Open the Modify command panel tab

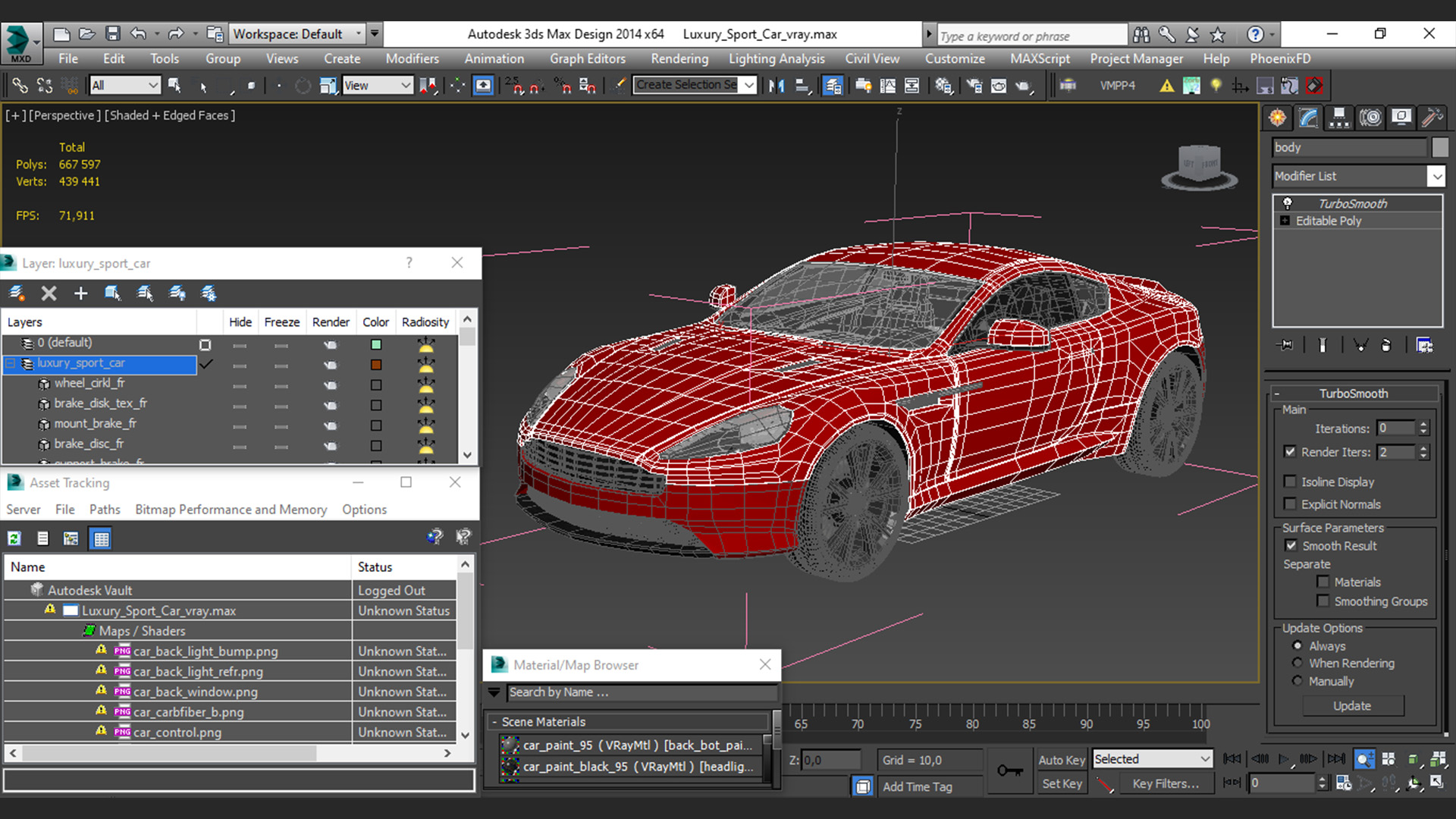click(1309, 118)
